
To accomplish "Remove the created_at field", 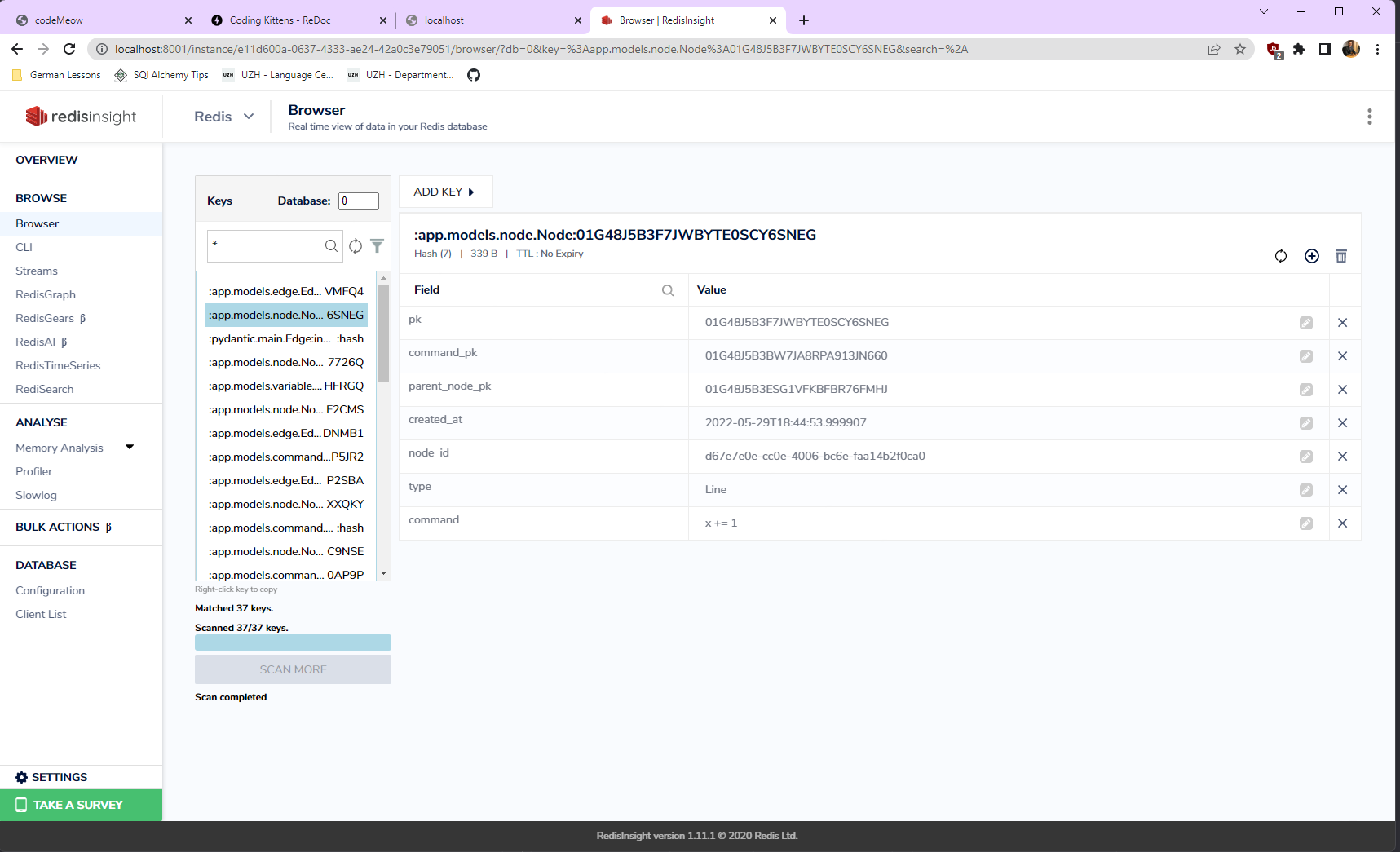I will point(1343,423).
